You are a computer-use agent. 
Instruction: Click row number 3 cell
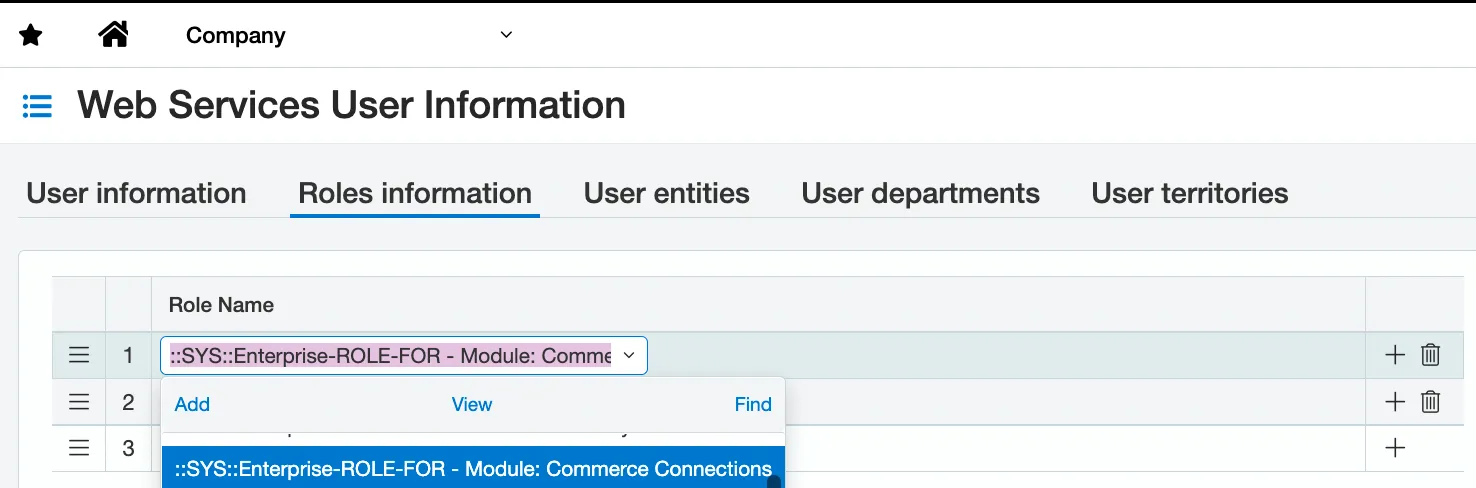[128, 448]
